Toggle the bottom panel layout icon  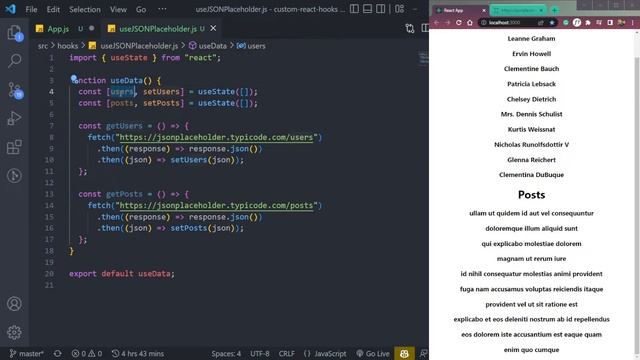(367, 9)
